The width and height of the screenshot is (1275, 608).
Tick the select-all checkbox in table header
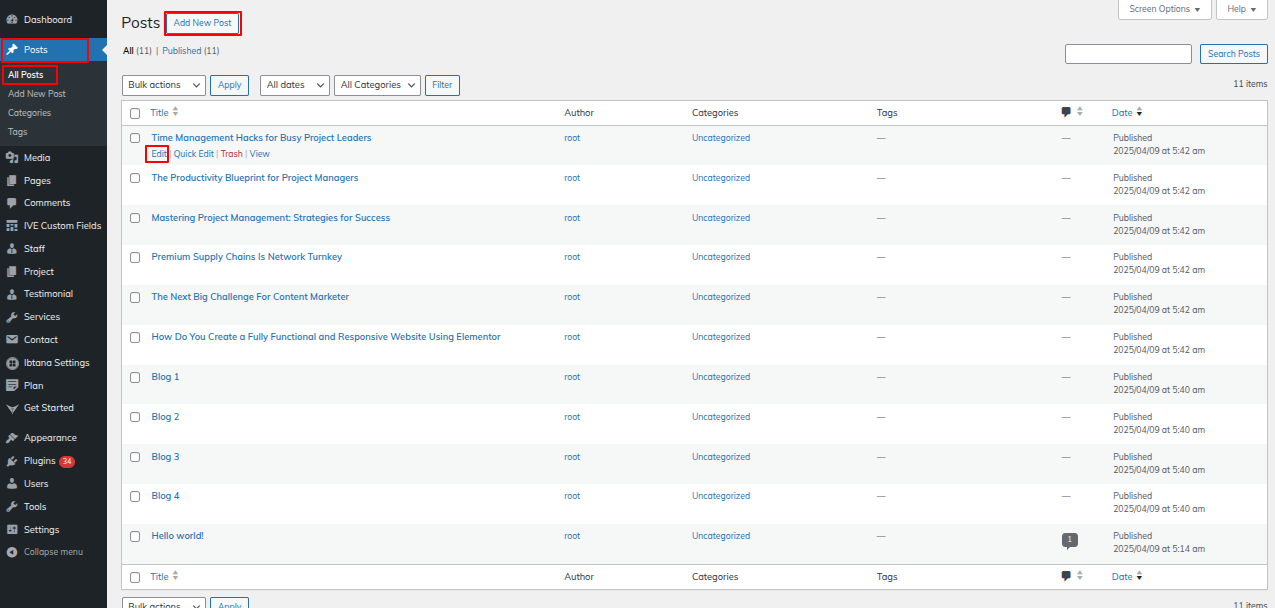pyautogui.click(x=135, y=113)
